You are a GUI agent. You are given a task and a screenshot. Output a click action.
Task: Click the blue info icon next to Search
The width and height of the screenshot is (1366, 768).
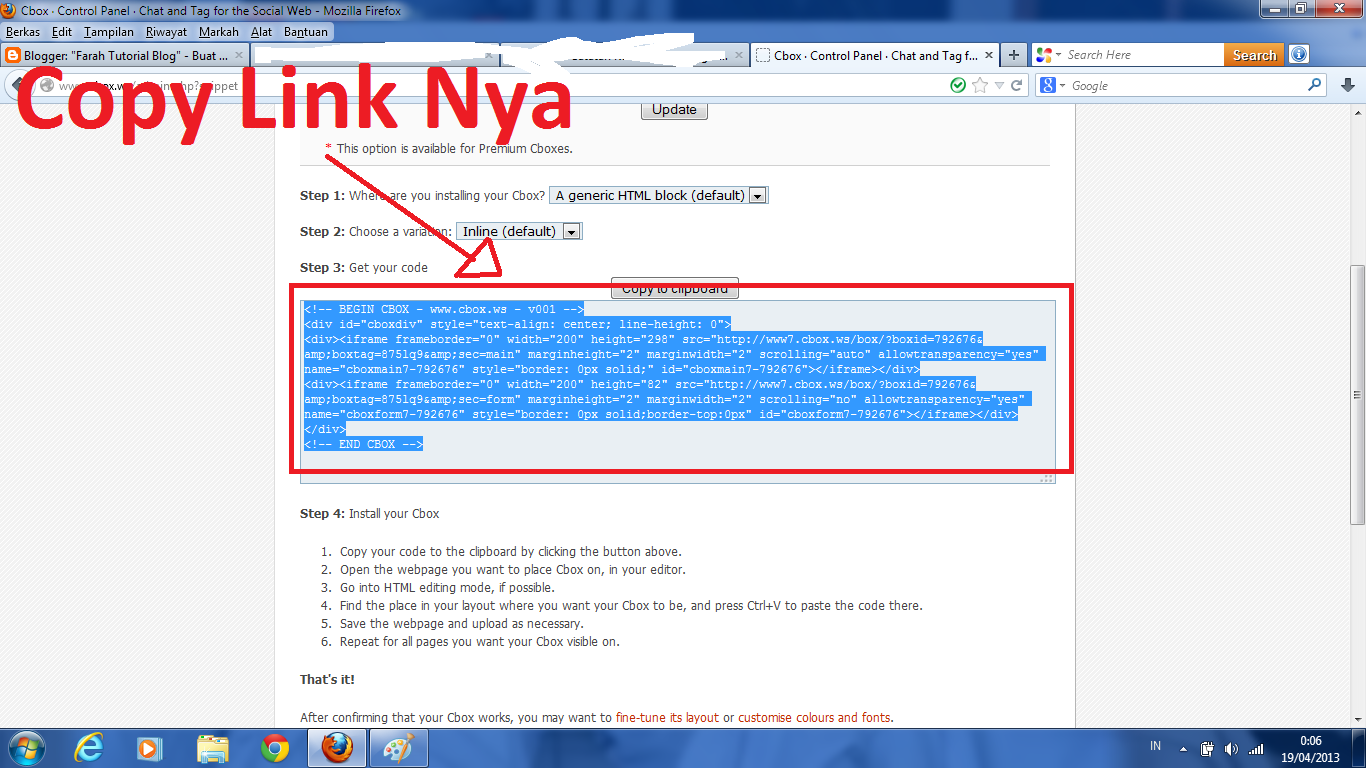[1299, 55]
